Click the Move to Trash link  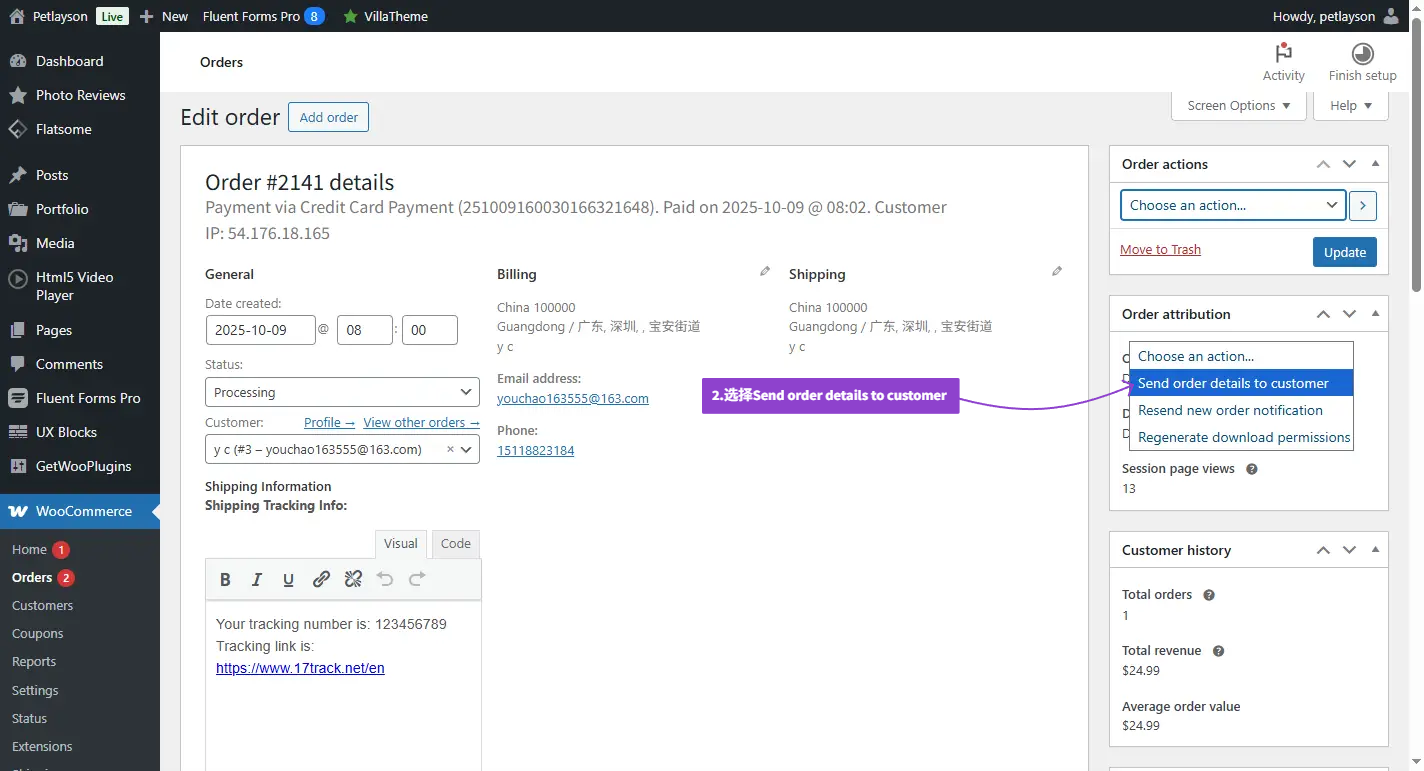click(x=1160, y=250)
